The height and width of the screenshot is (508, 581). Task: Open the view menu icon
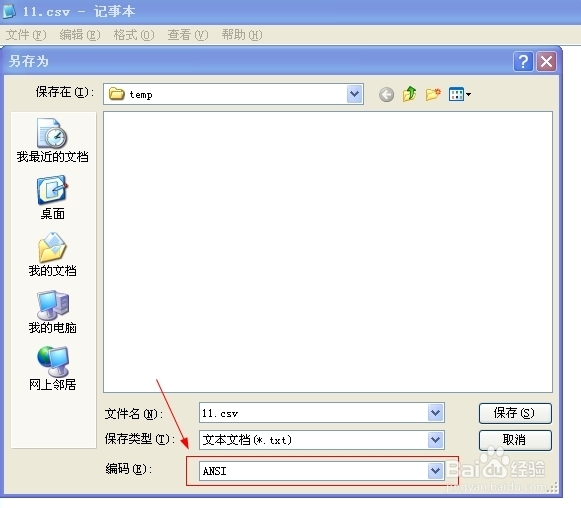tap(459, 94)
